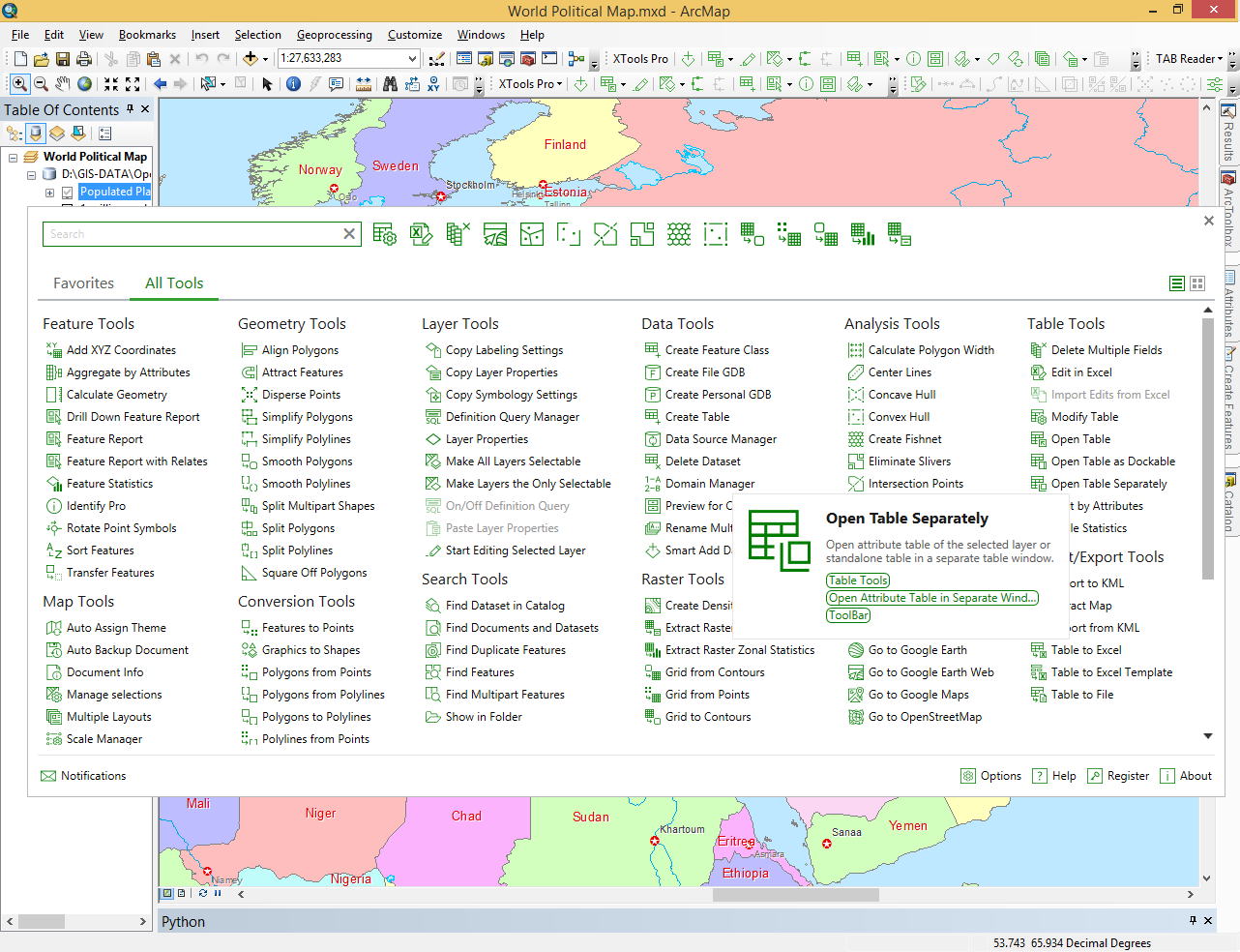Toggle auto hide on Python window

coord(1193,920)
